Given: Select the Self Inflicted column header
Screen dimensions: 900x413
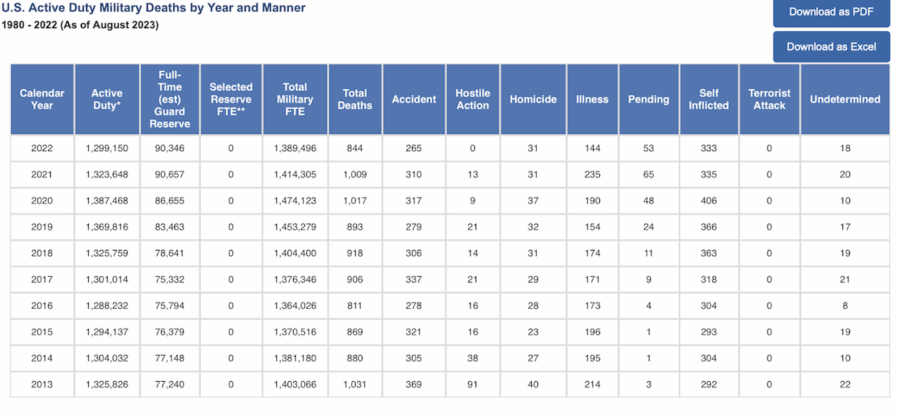Looking at the screenshot, I should pos(708,100).
